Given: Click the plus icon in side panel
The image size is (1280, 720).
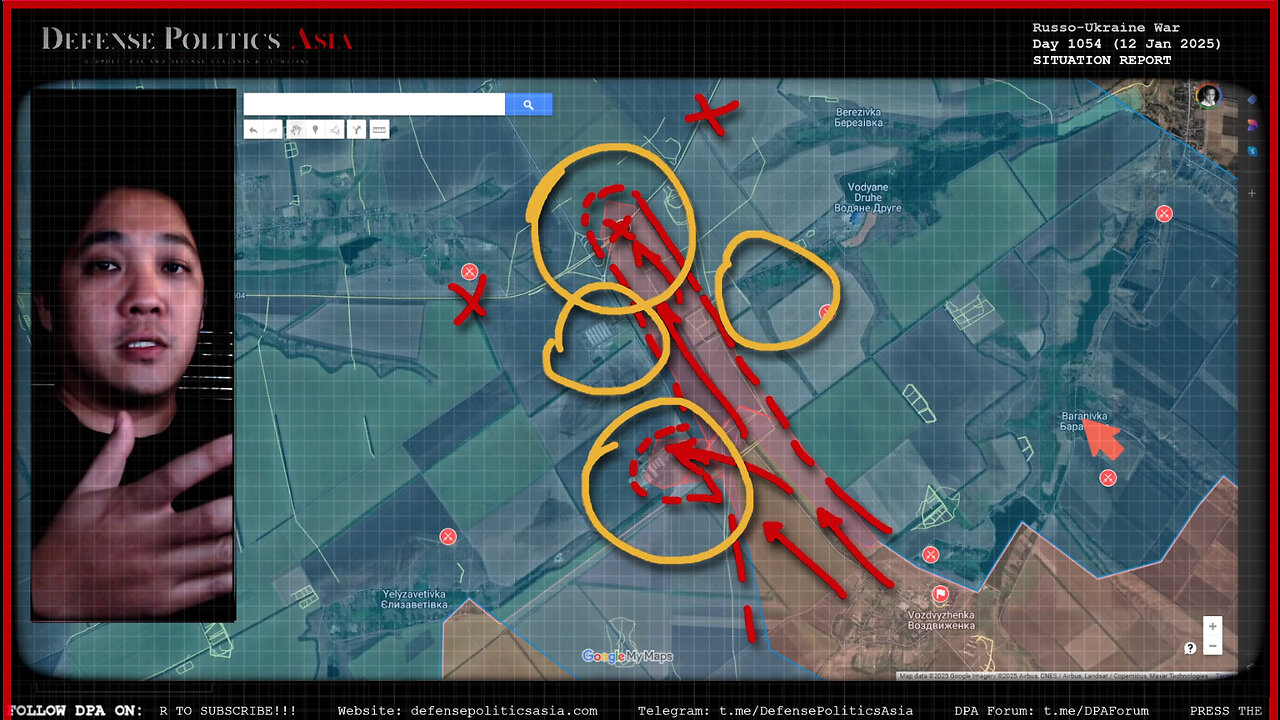Looking at the screenshot, I should click(x=1252, y=193).
